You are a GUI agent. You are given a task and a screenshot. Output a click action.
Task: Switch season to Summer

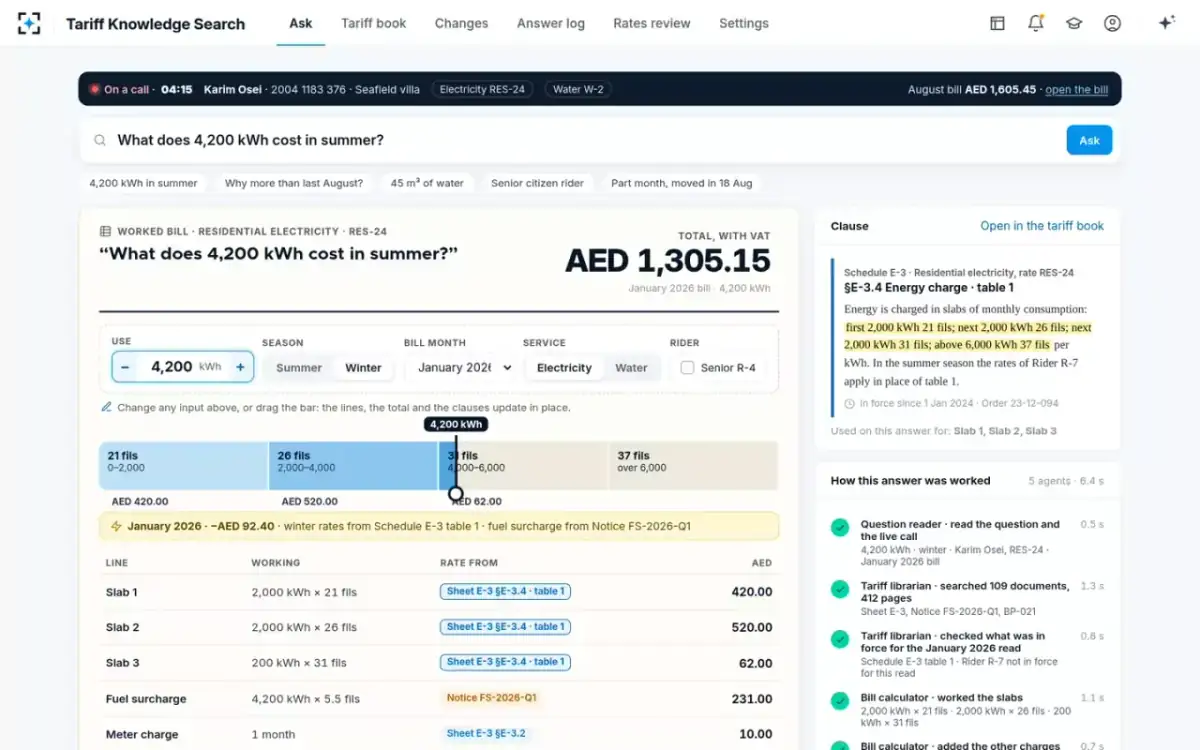[299, 368]
